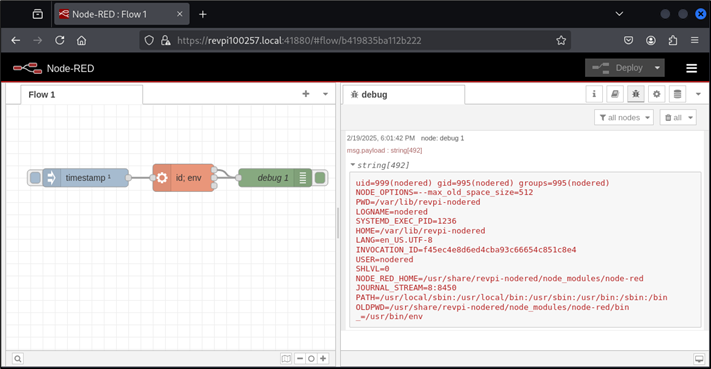This screenshot has height=369, width=711.
Task: Search flows with the magnifier icon
Action: pyautogui.click(x=17, y=359)
